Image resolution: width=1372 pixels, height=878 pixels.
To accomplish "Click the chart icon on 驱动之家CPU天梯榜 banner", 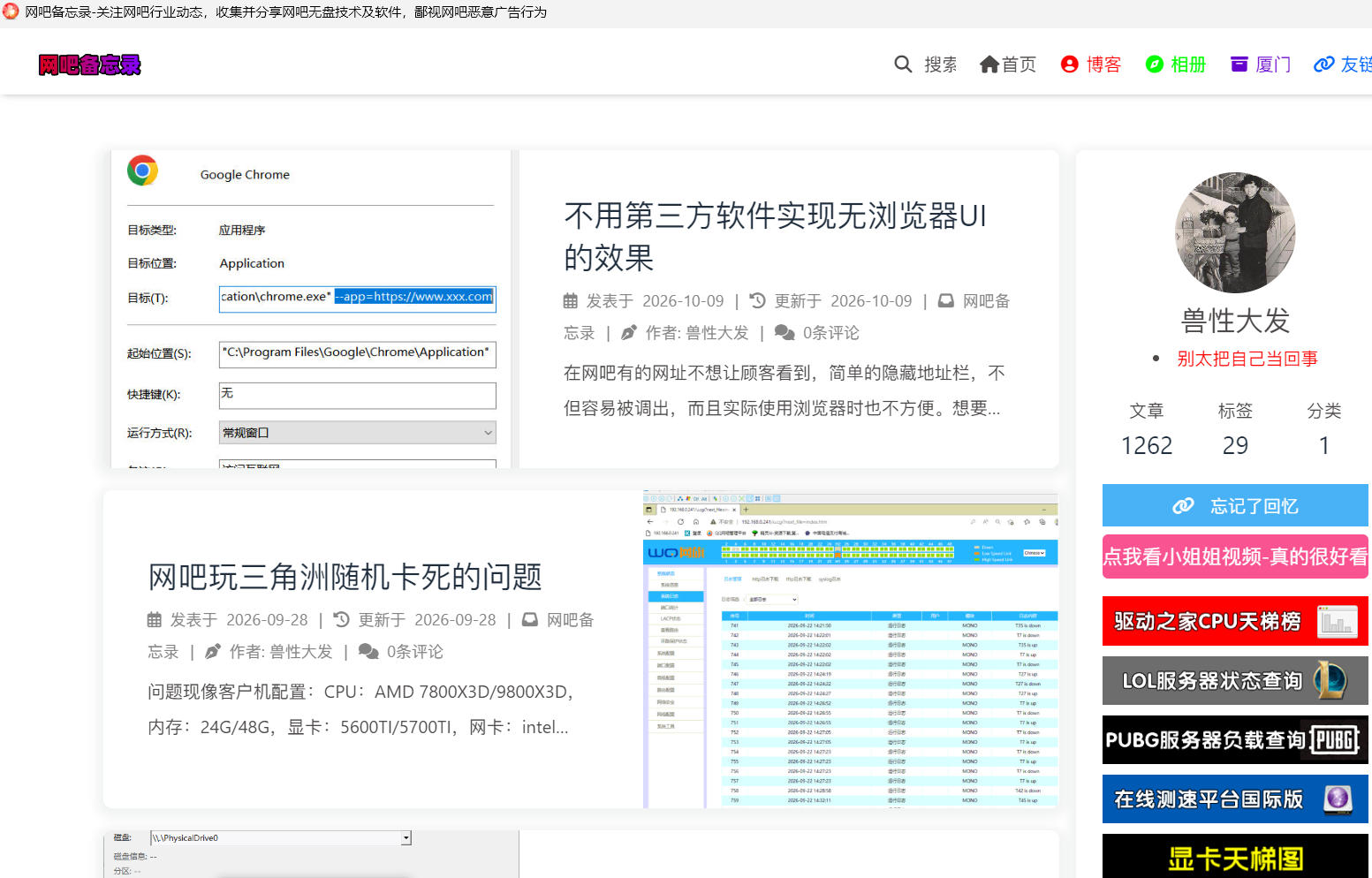I will [x=1337, y=621].
